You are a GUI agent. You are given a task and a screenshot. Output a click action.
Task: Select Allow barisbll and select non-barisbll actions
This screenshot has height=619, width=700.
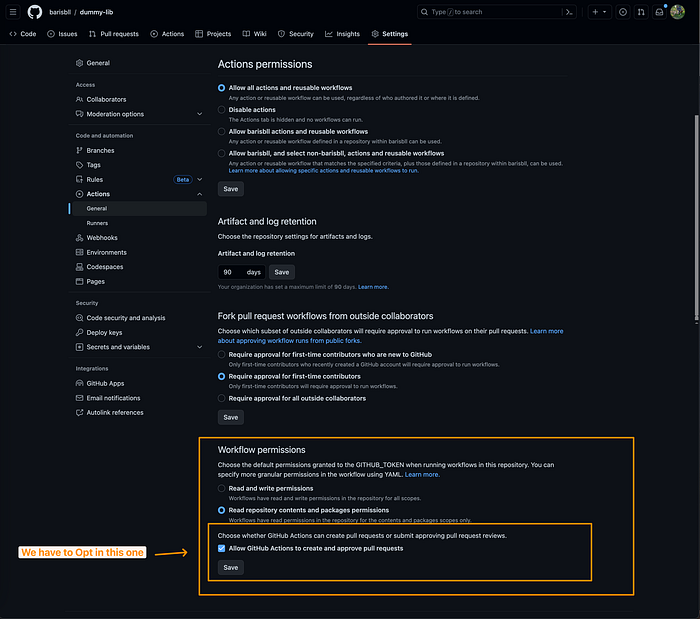click(221, 154)
